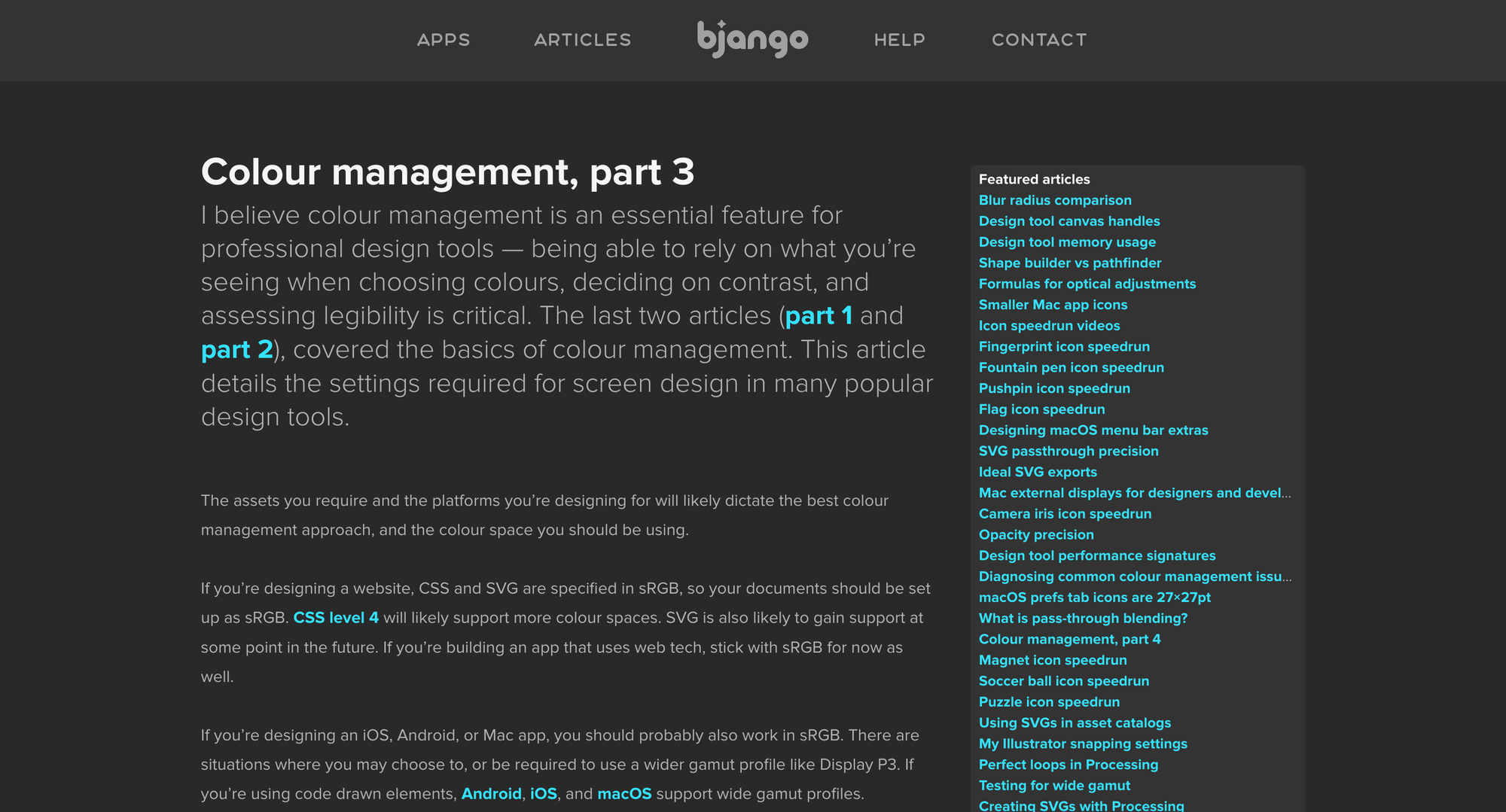Click the macOS link in the paragraph
This screenshot has width=1506, height=812.
pyautogui.click(x=624, y=794)
